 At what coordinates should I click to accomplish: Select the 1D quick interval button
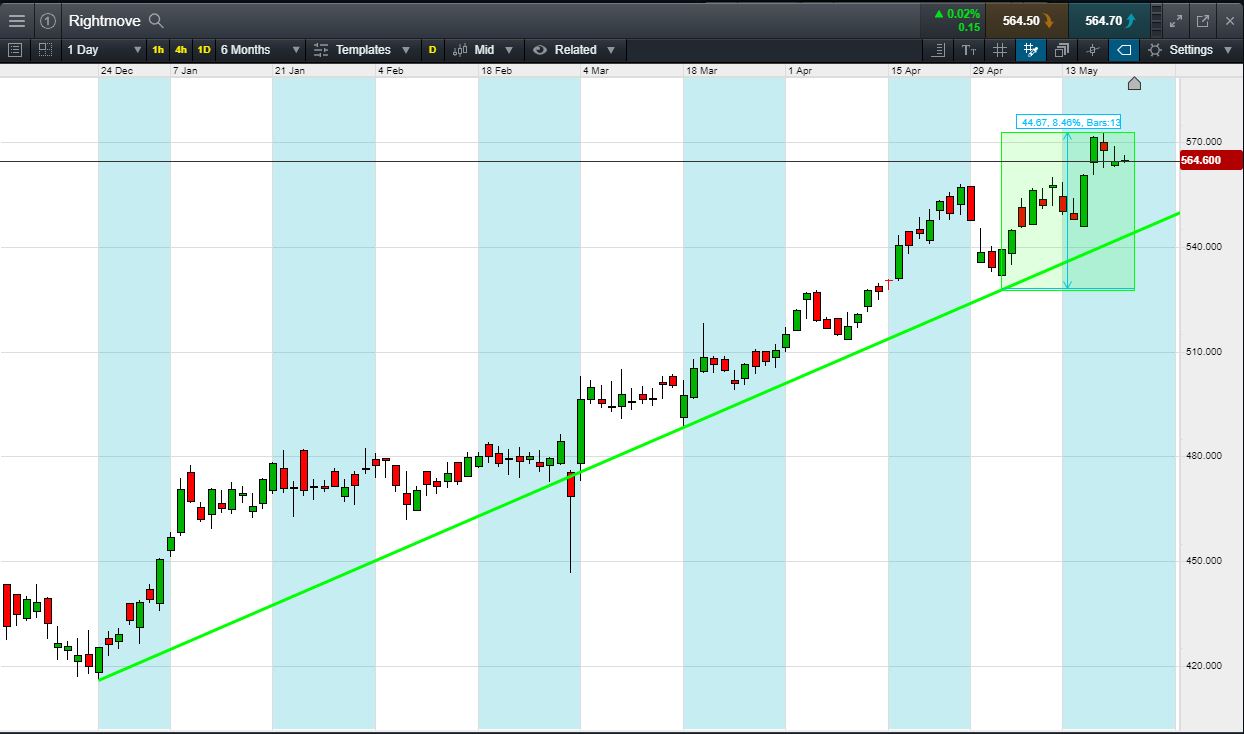pyautogui.click(x=204, y=49)
